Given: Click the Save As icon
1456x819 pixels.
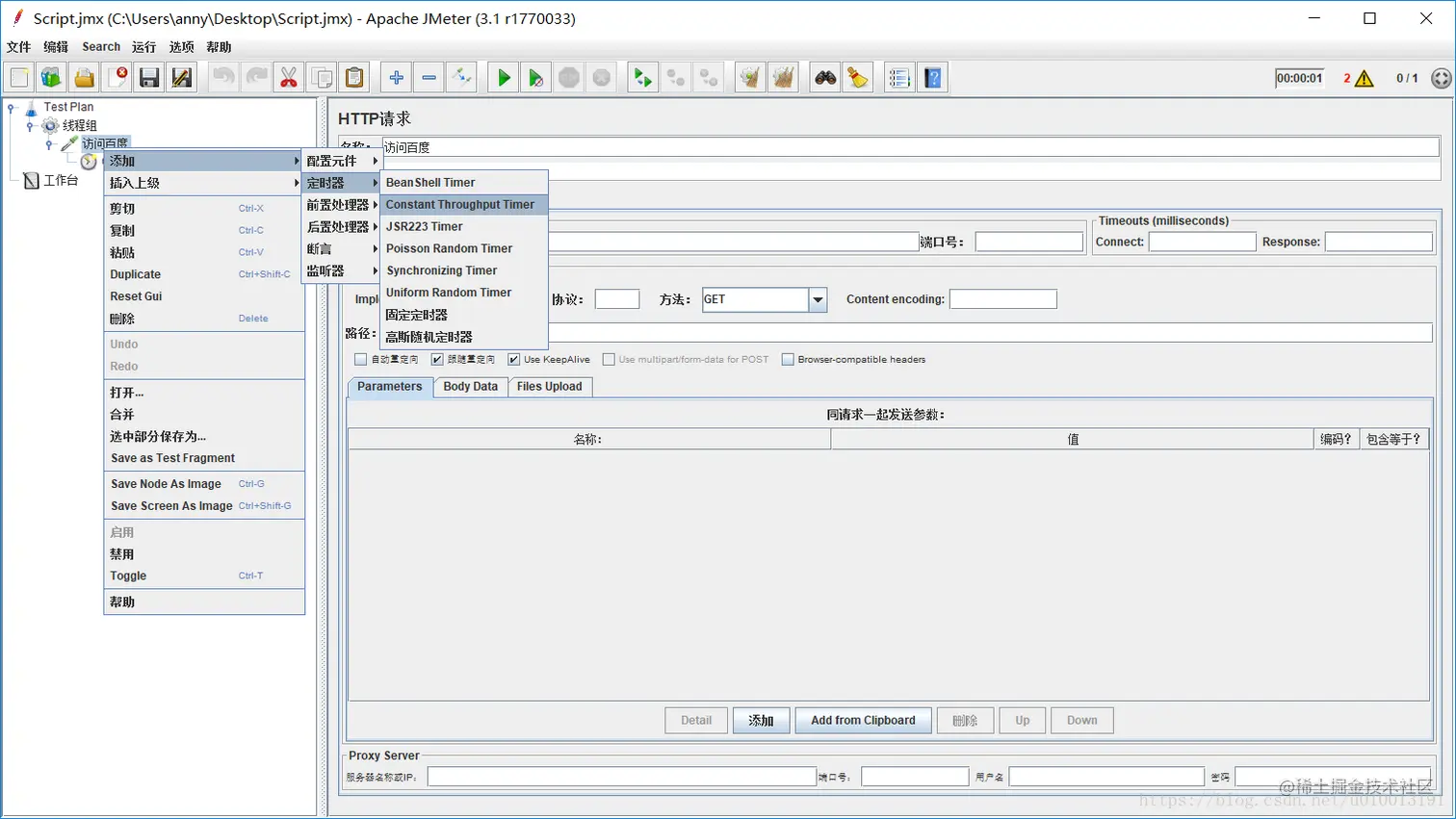Looking at the screenshot, I should (x=182, y=78).
